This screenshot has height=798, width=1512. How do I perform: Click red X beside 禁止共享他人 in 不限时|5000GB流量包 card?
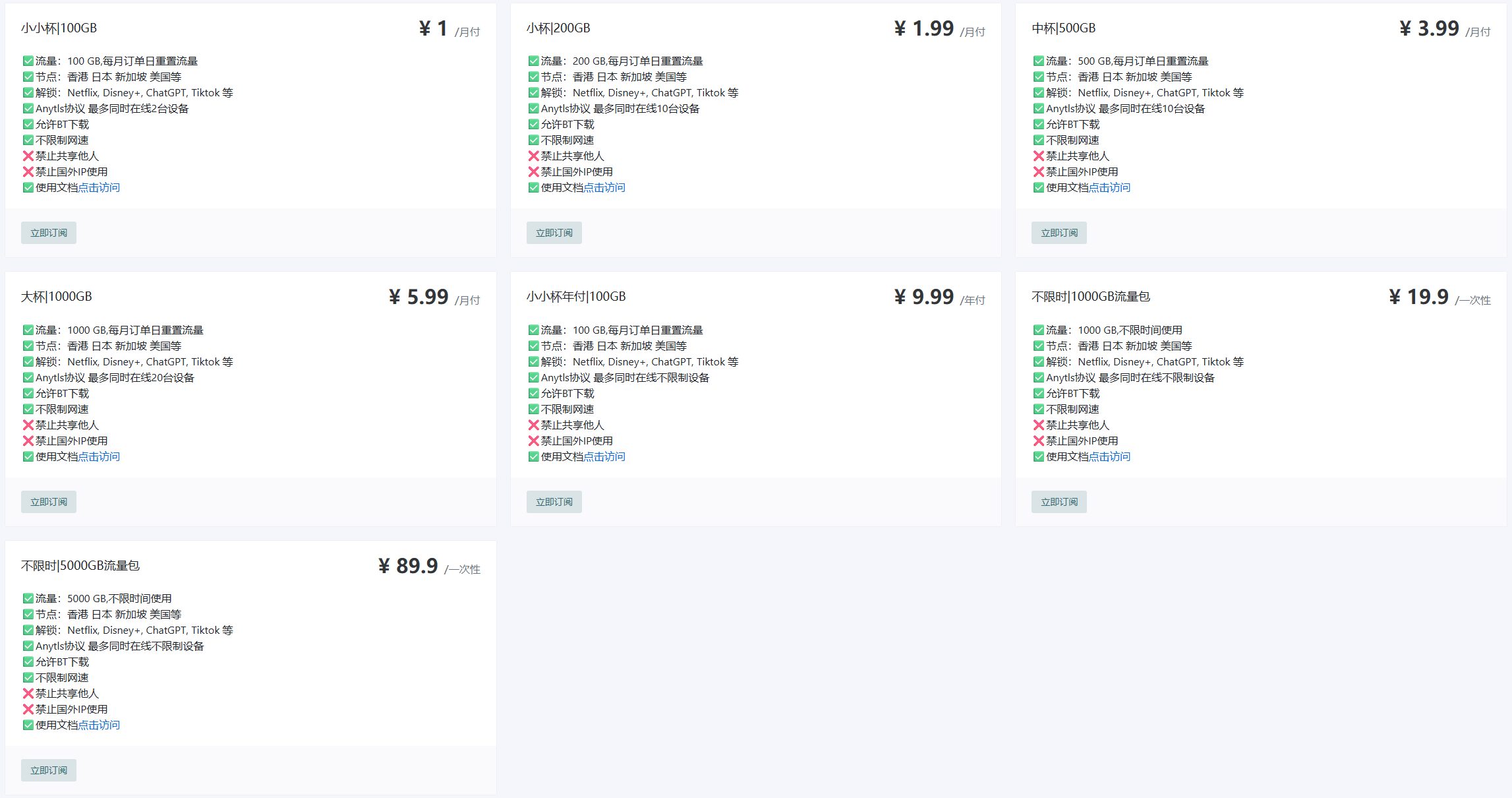(28, 694)
